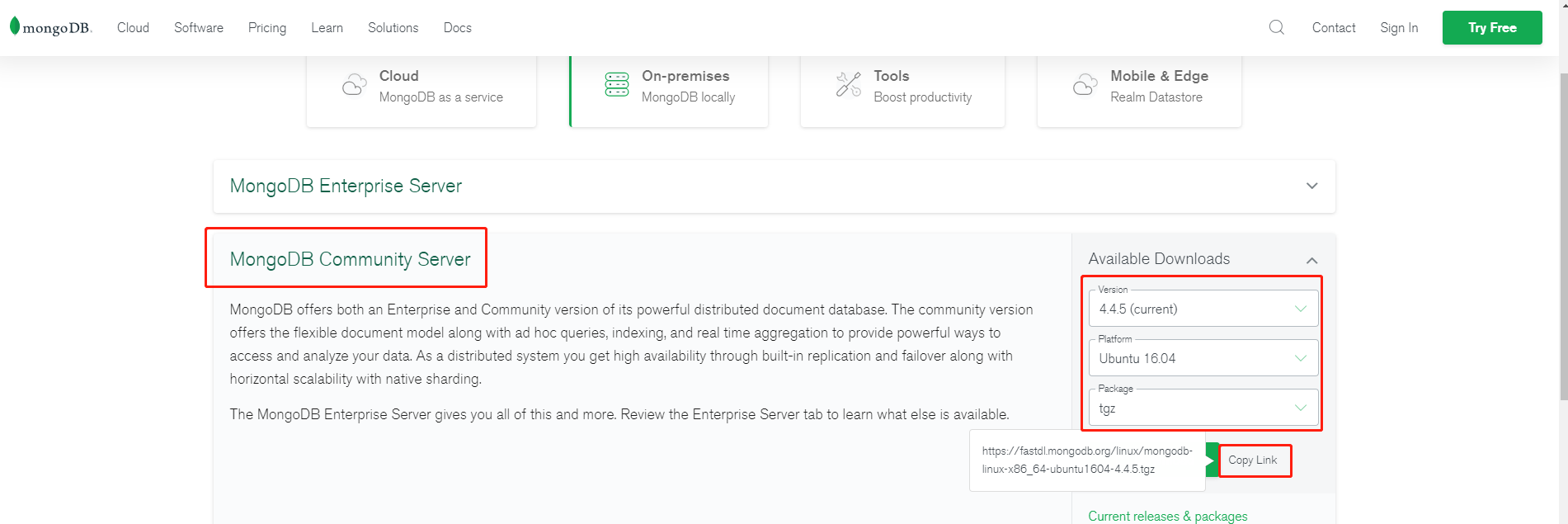The image size is (1568, 524).
Task: Open Current releases & packages link
Action: pyautogui.click(x=1167, y=516)
